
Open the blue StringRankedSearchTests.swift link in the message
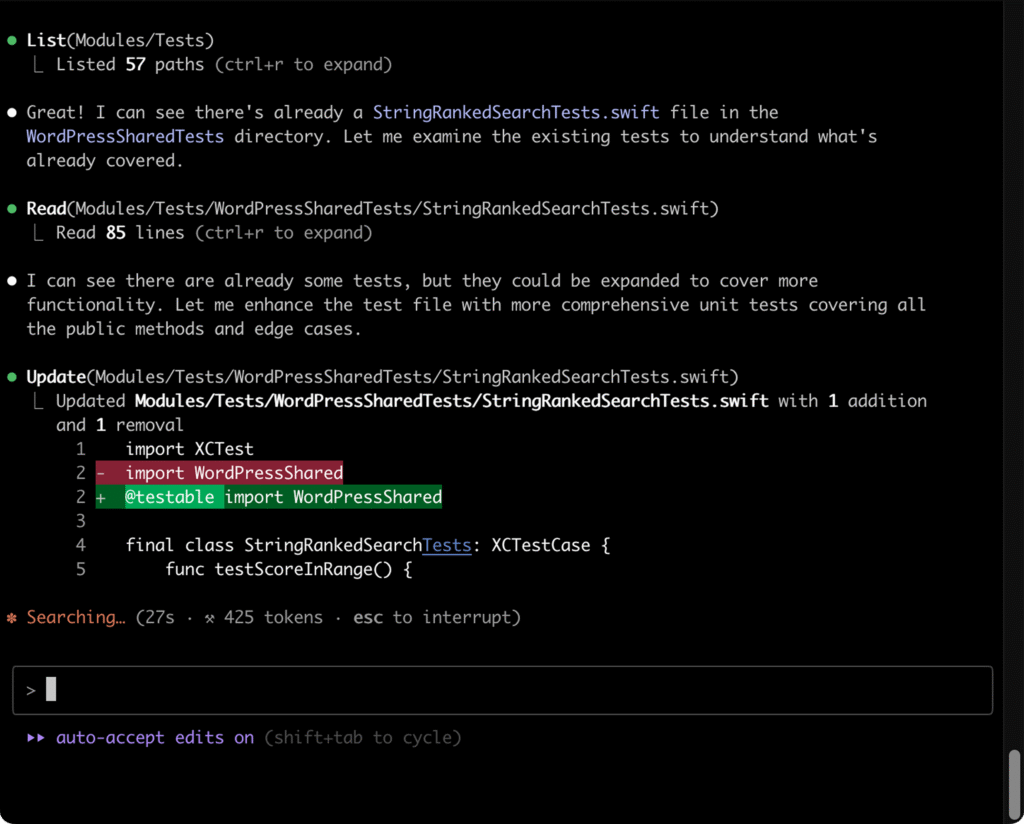pyautogui.click(x=516, y=113)
